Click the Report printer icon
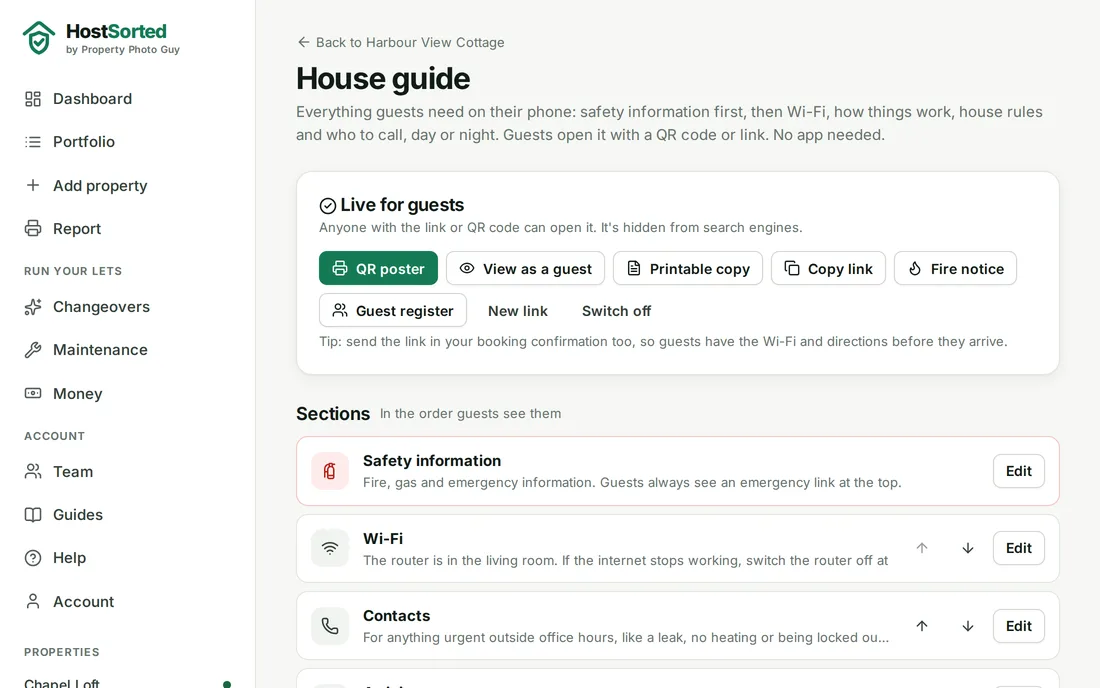The height and width of the screenshot is (688, 1100). [x=33, y=229]
